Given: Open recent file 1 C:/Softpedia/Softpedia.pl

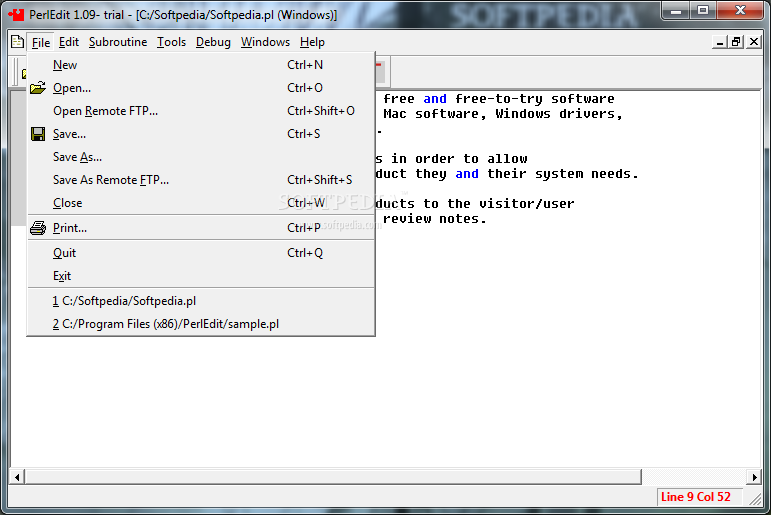Looking at the screenshot, I should pos(201,301).
